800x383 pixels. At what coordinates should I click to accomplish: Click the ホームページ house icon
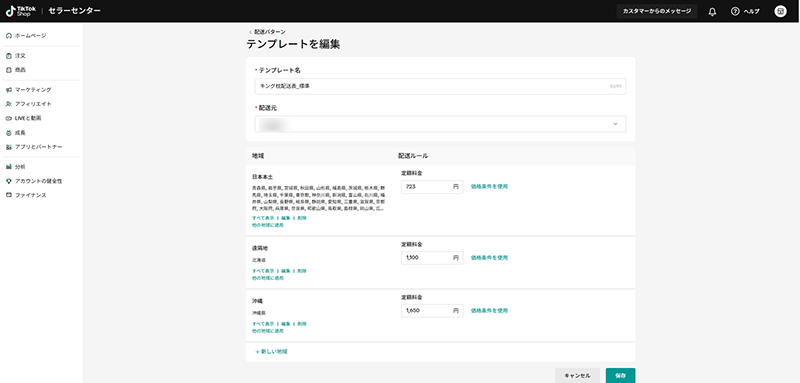point(9,35)
